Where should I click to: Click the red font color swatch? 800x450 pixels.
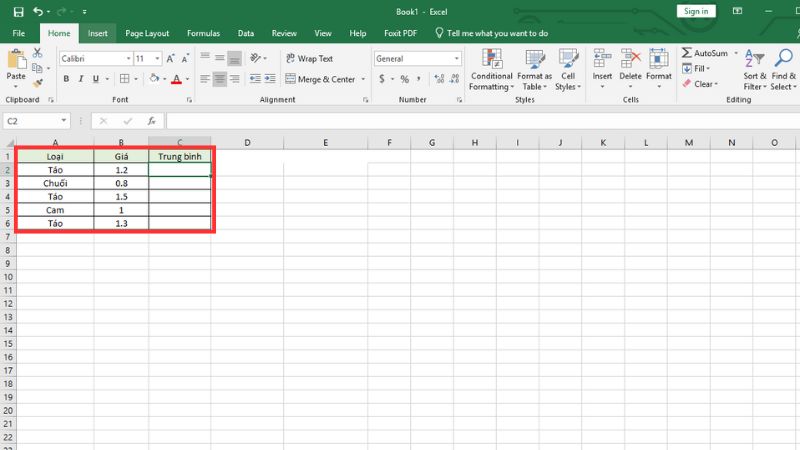click(x=176, y=79)
